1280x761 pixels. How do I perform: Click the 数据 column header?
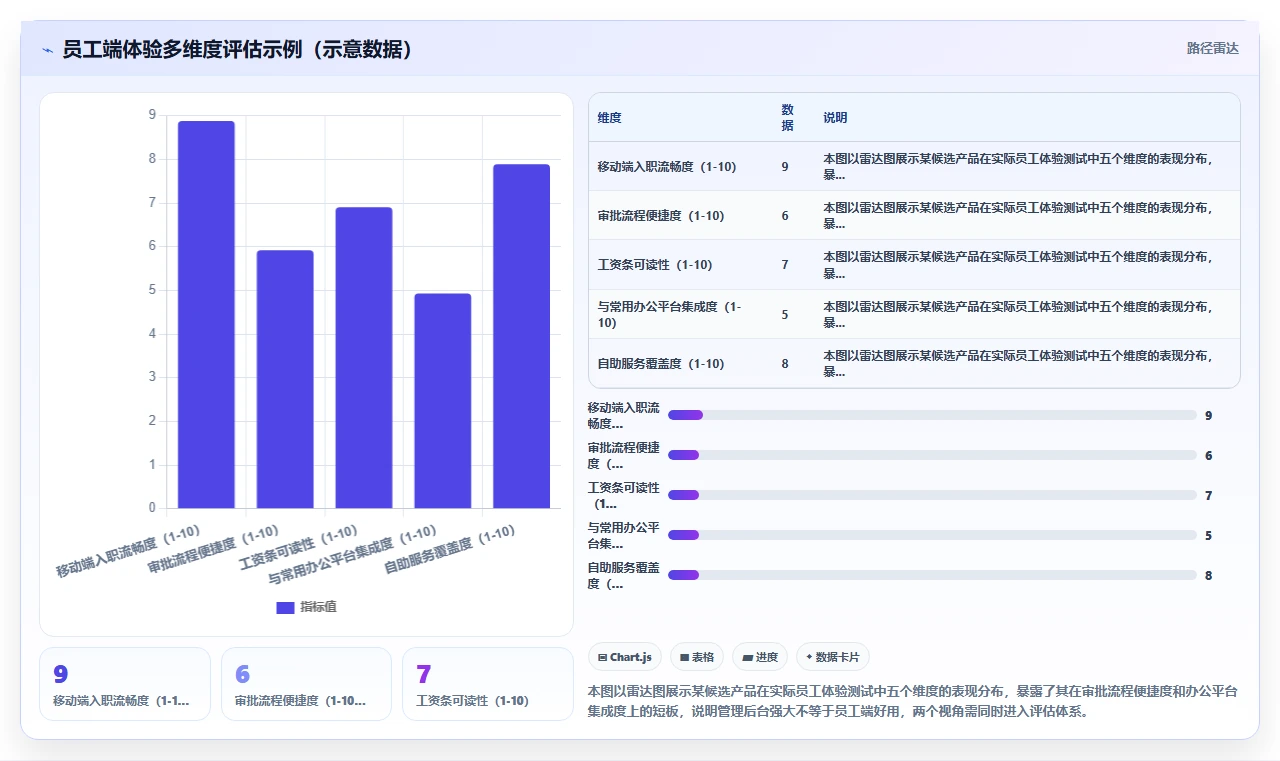[x=787, y=118]
